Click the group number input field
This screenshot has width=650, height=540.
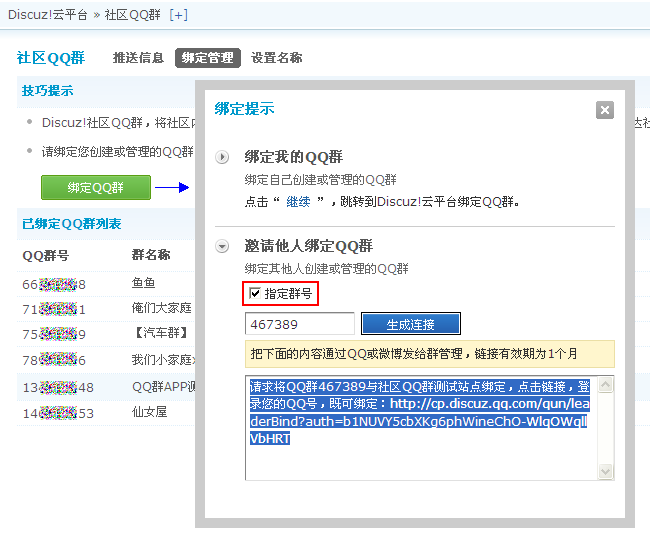300,324
